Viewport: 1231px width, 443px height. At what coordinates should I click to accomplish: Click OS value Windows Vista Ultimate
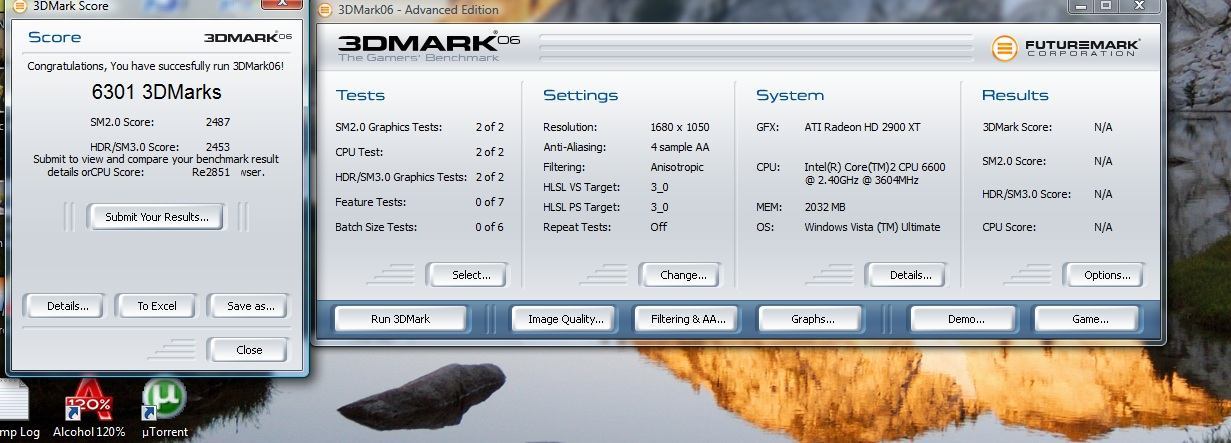(x=872, y=227)
